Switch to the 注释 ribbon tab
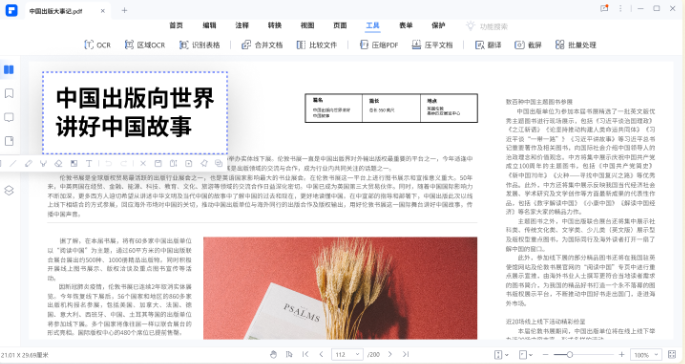Screen dimensions: 685x364 242,26
